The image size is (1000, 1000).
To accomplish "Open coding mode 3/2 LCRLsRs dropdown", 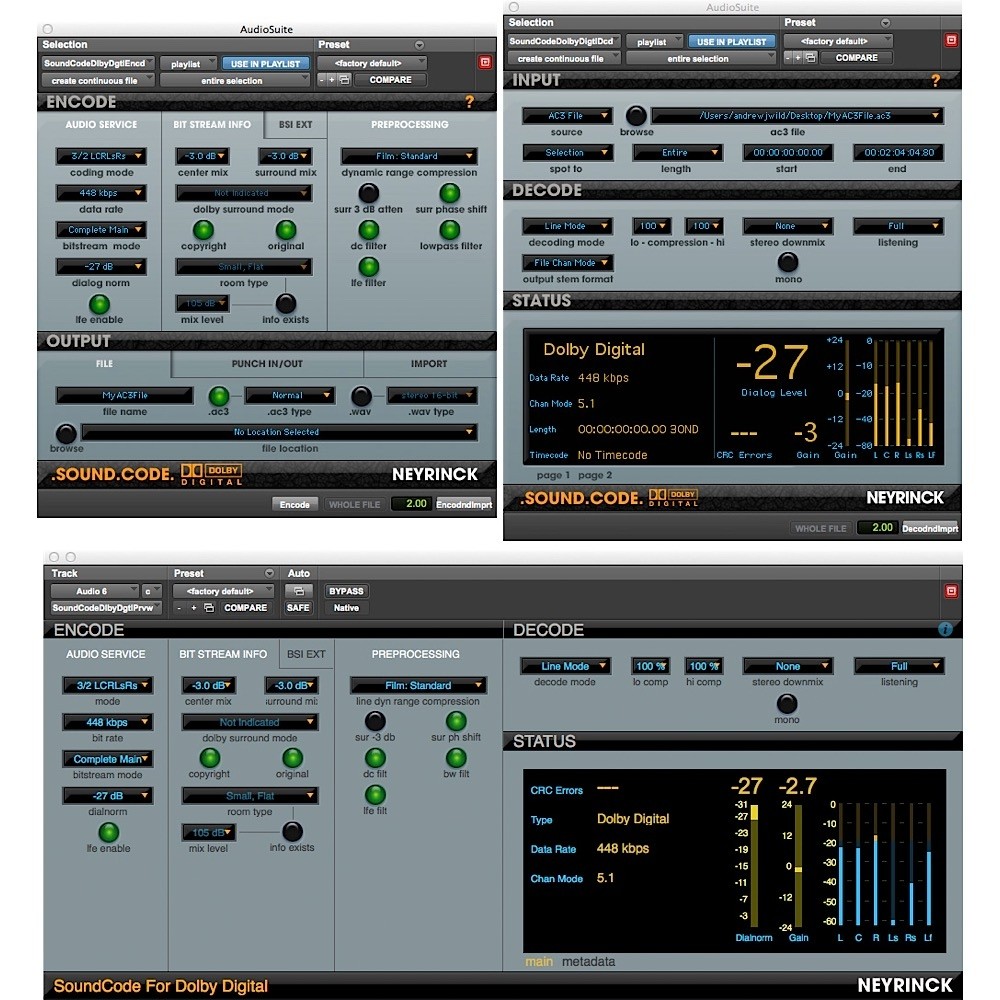I will [101, 156].
